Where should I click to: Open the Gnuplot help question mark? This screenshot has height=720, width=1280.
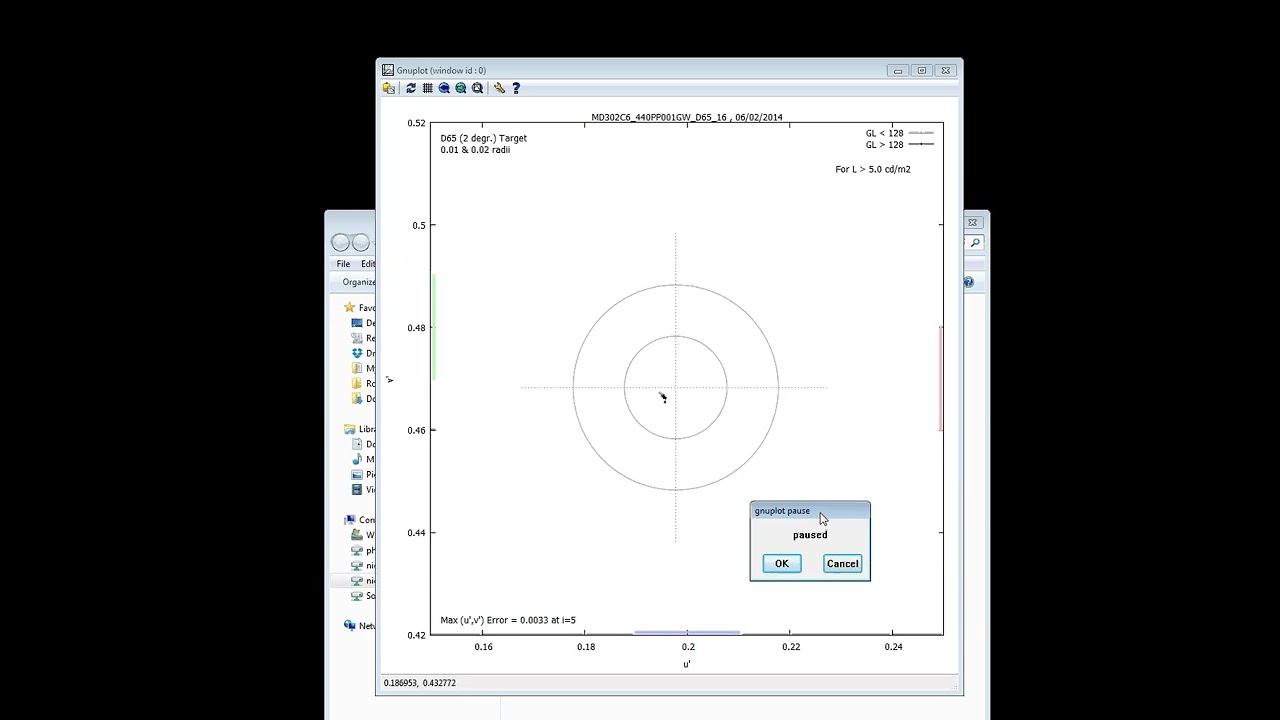click(516, 88)
